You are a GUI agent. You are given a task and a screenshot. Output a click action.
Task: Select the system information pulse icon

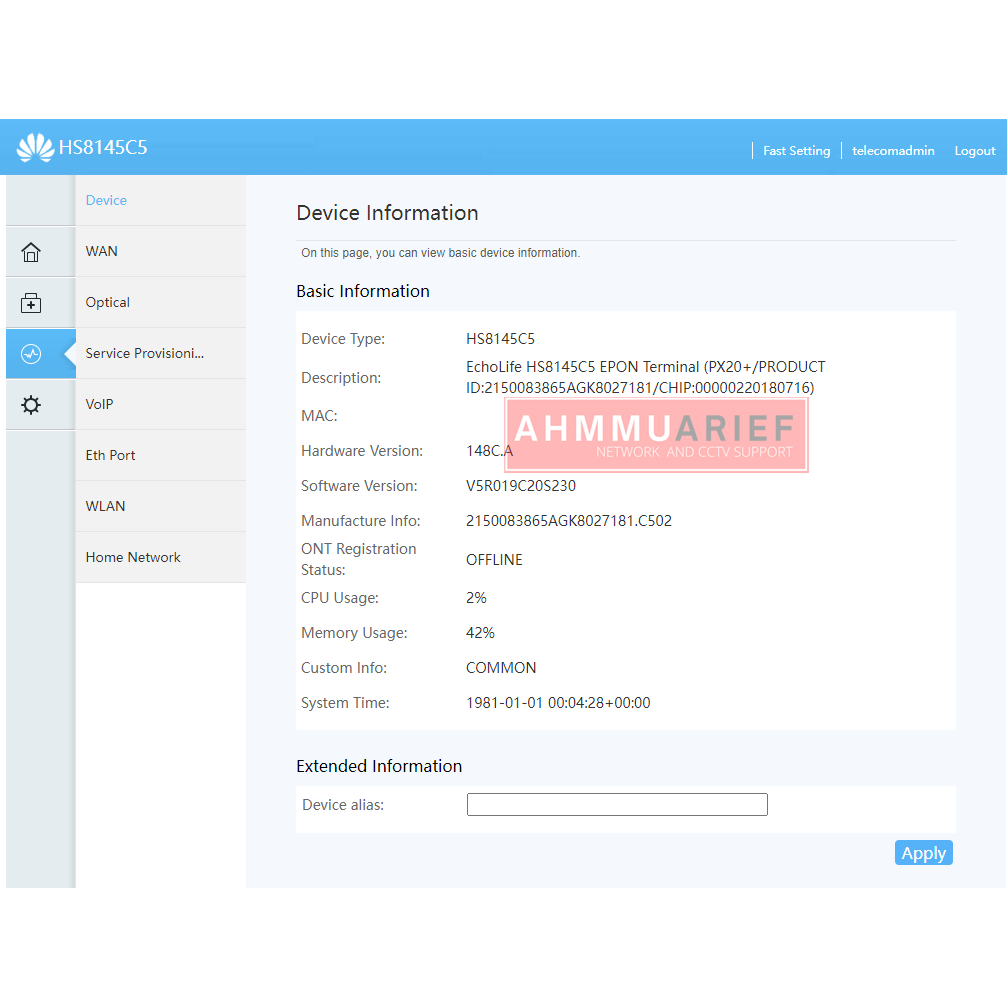tap(31, 354)
